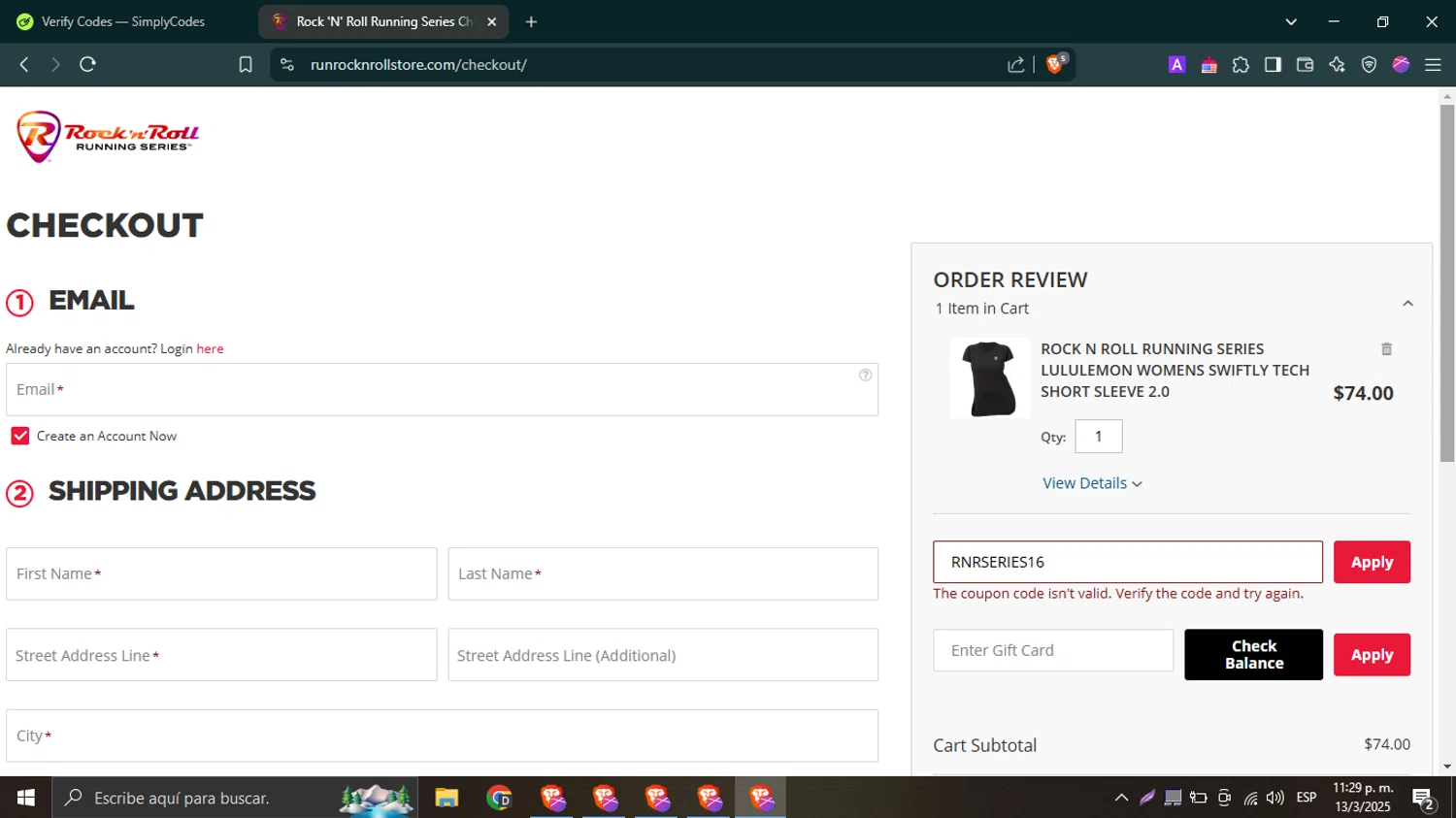Show hidden system tray icons
Screen dimensions: 1456x818
coord(1121,798)
